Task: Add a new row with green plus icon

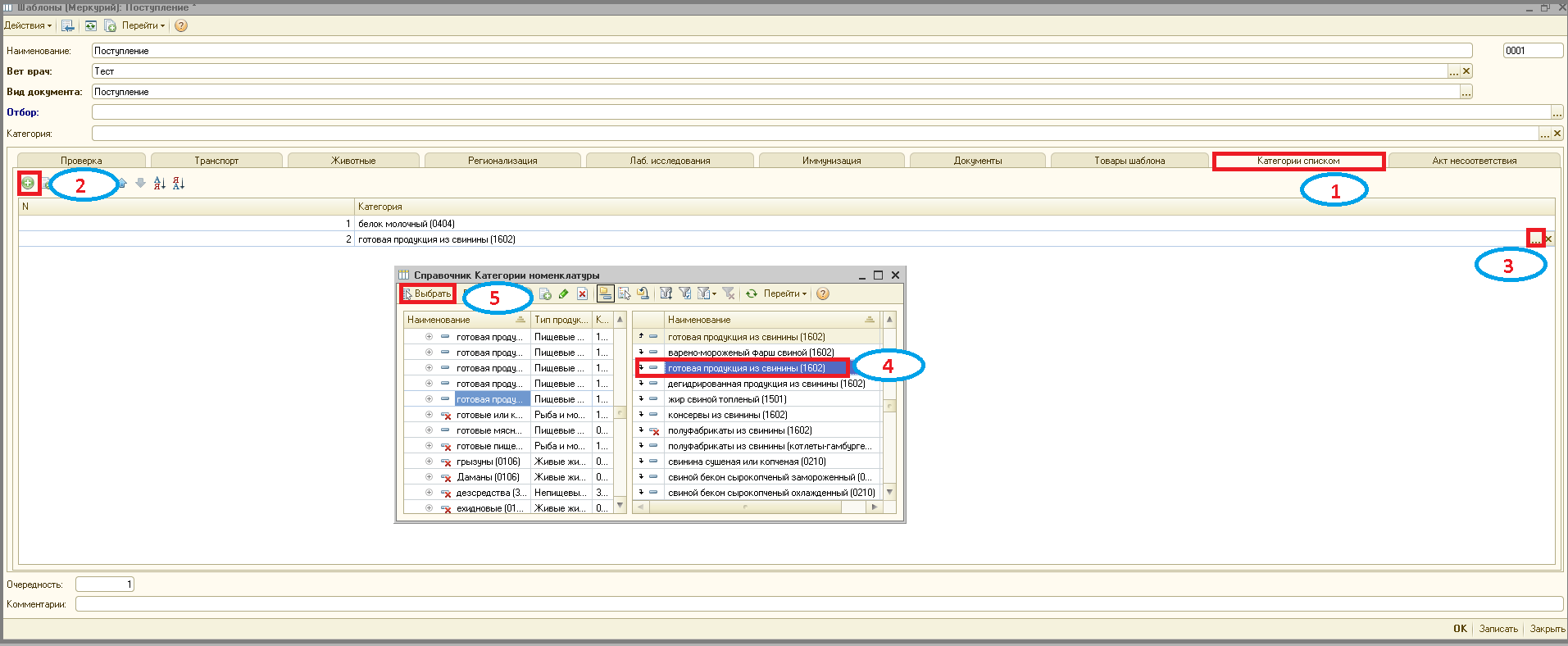Action: pos(29,183)
